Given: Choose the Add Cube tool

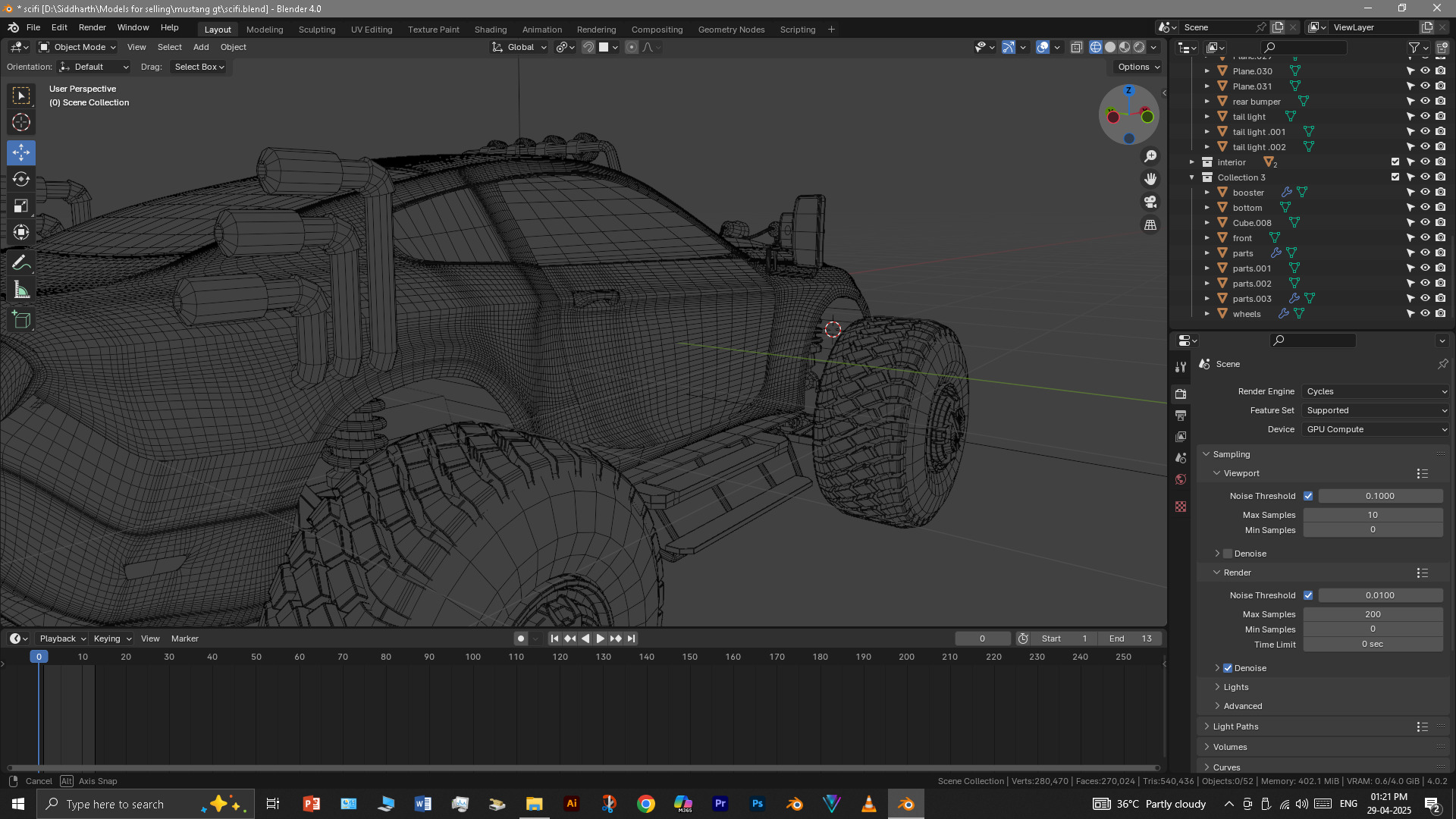Looking at the screenshot, I should point(21,320).
